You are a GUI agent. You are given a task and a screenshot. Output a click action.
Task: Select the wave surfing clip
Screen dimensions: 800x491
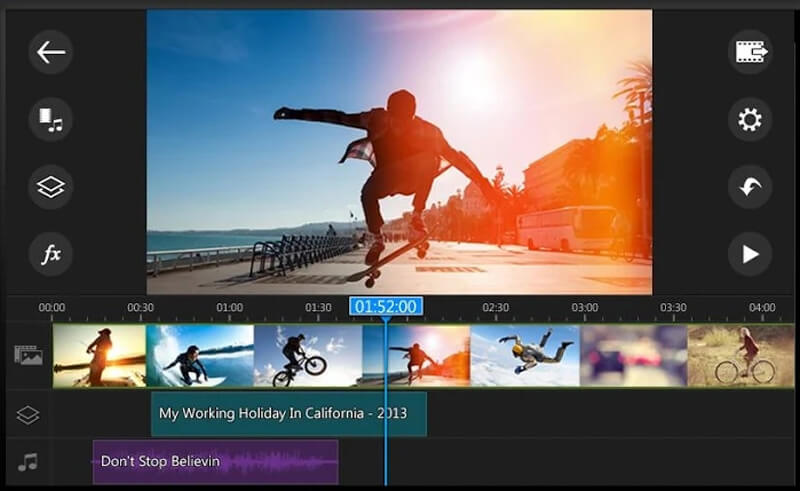click(200, 355)
